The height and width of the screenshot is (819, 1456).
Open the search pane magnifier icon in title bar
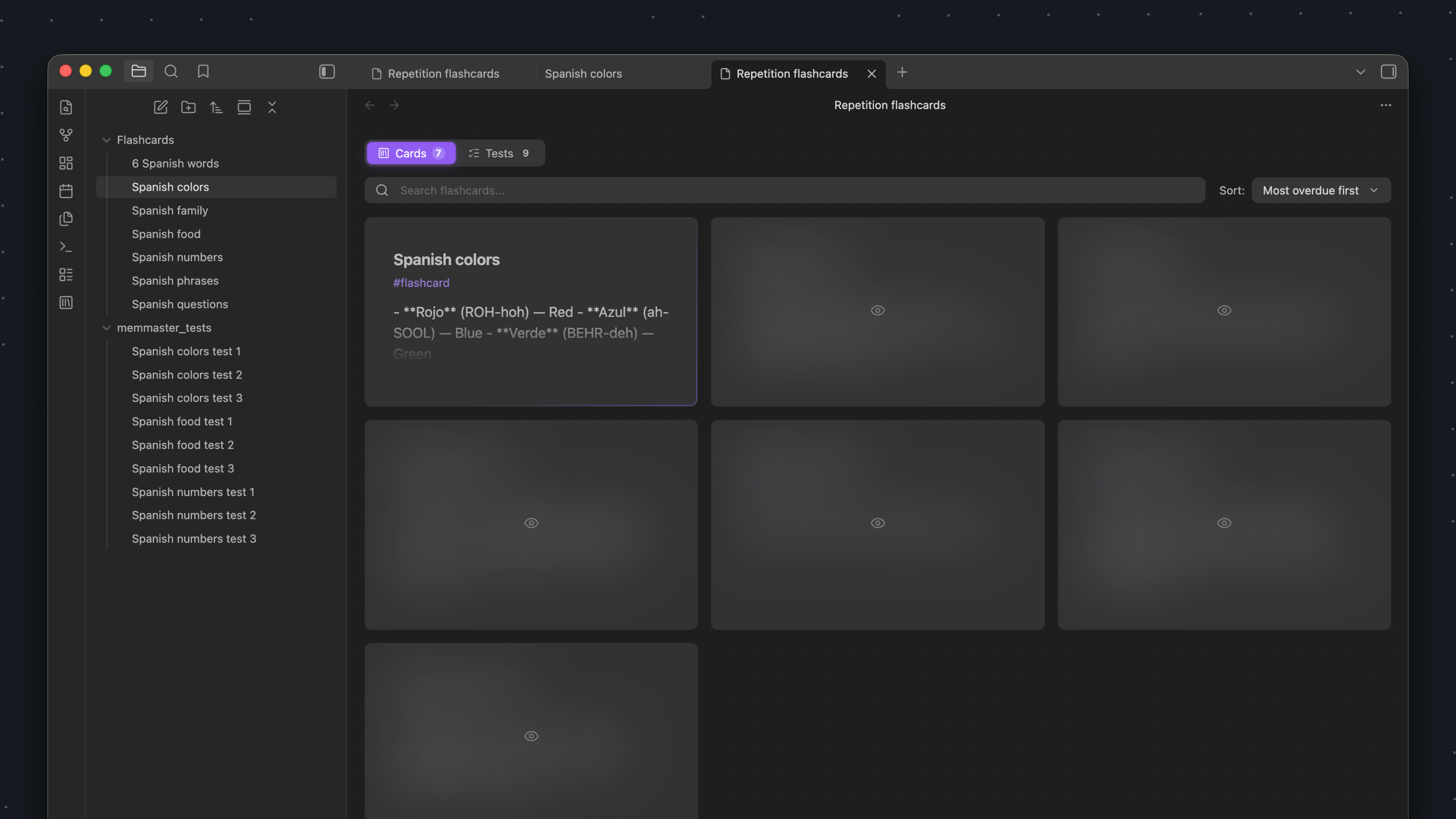[x=171, y=71]
